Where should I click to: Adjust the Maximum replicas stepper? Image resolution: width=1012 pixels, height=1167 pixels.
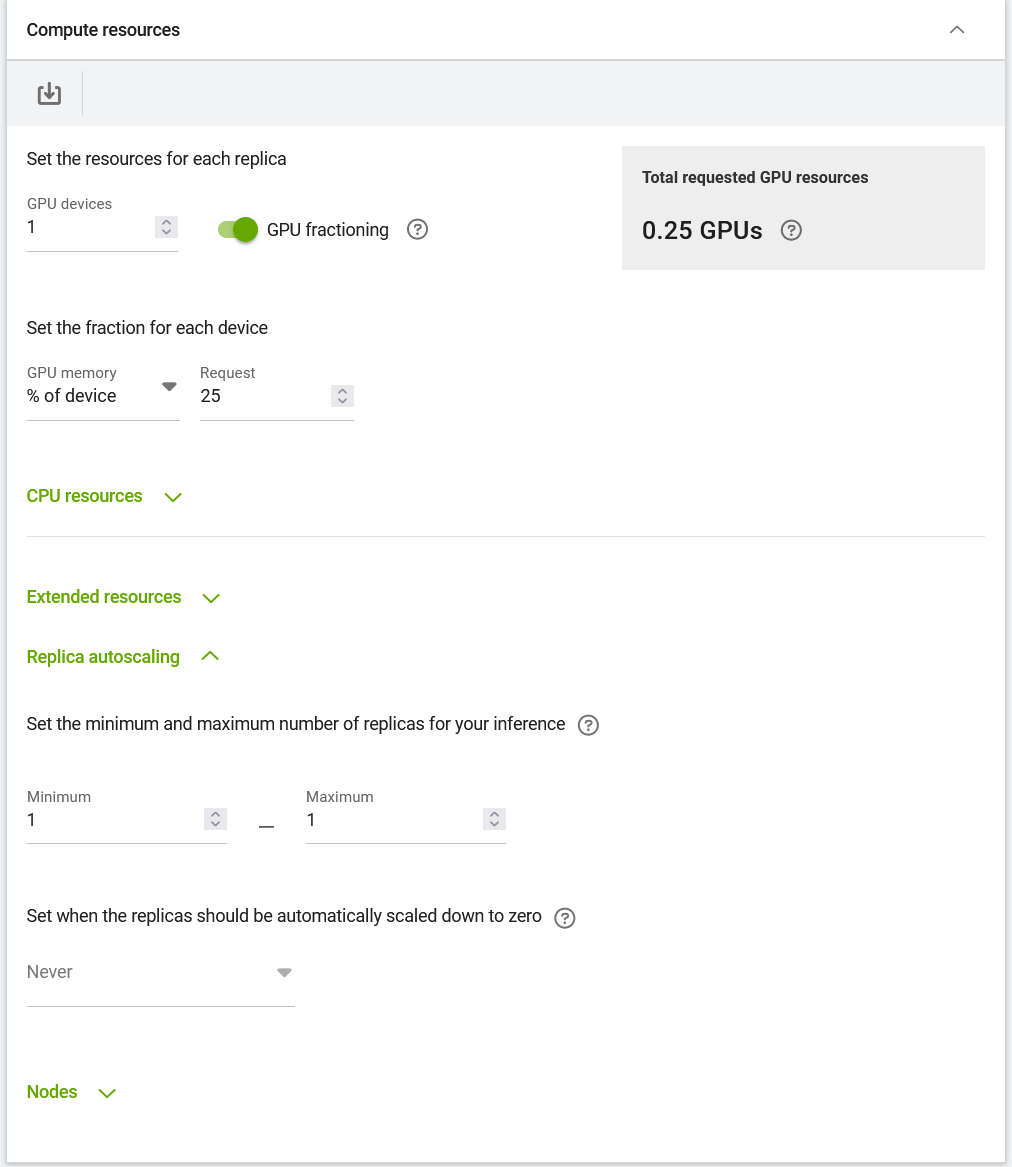(x=494, y=819)
